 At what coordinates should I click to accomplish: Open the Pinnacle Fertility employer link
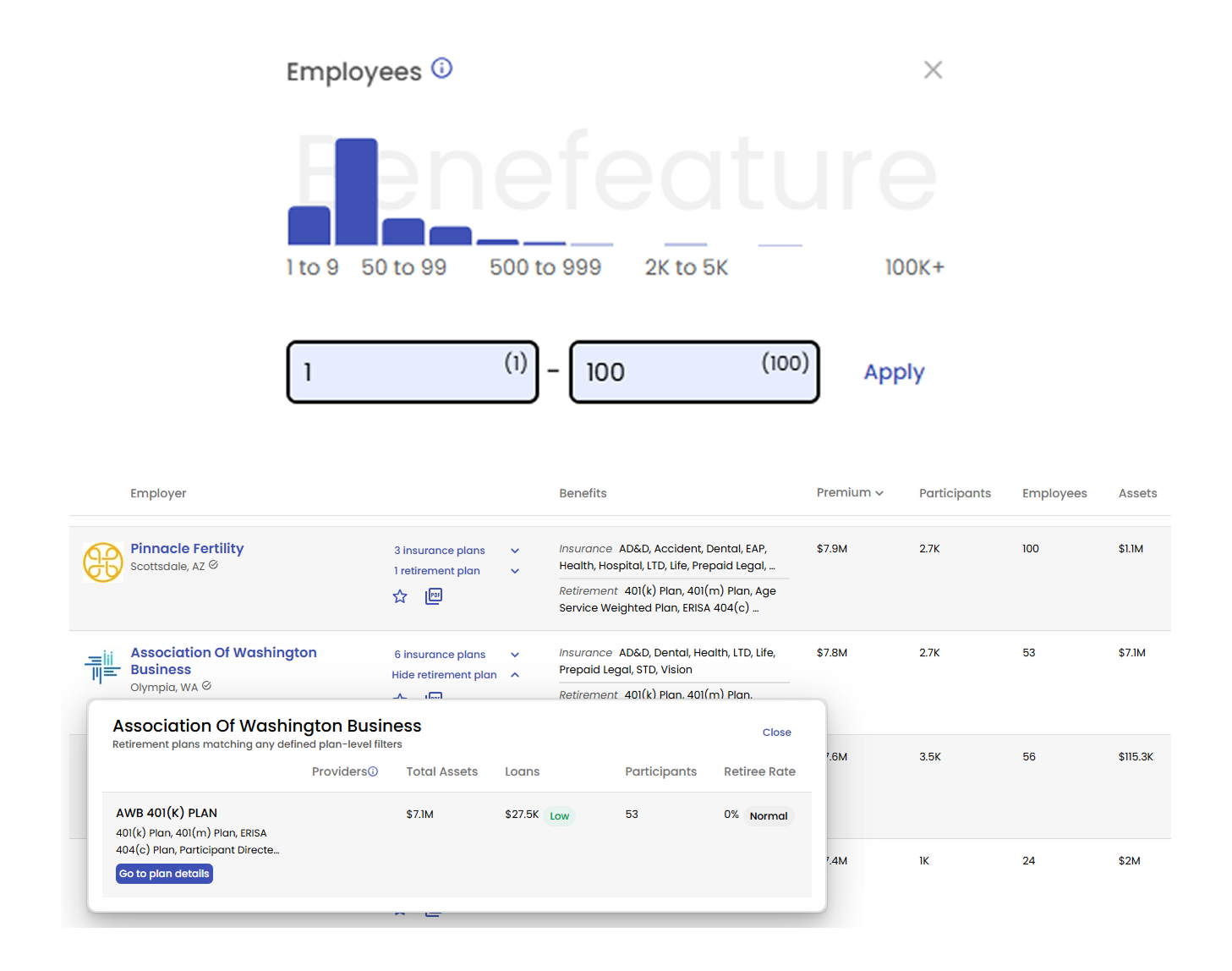(x=187, y=548)
